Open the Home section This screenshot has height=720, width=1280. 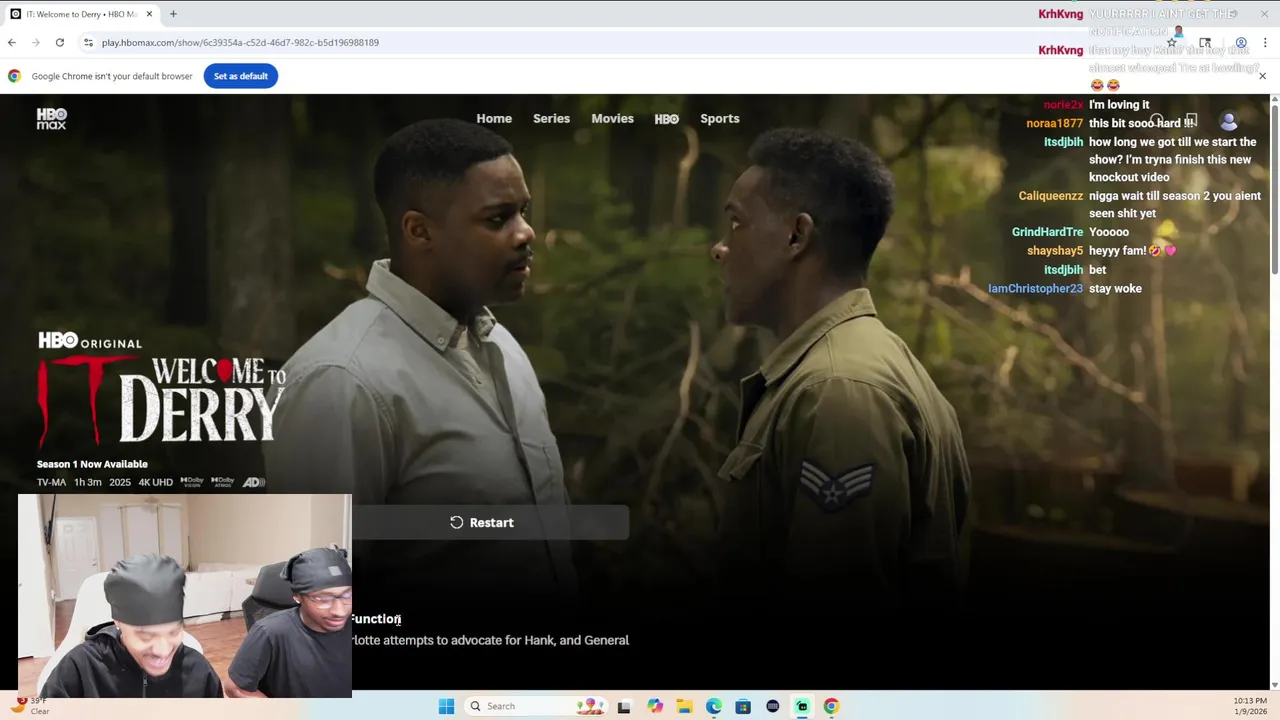click(x=494, y=118)
